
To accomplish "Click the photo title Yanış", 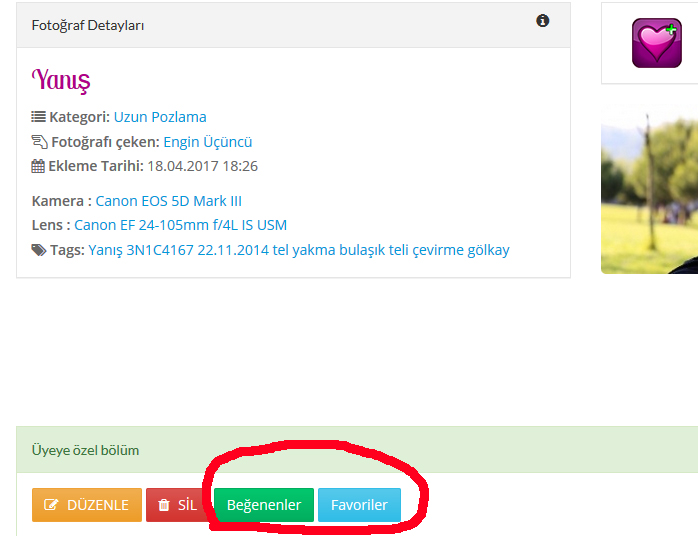I will [61, 80].
